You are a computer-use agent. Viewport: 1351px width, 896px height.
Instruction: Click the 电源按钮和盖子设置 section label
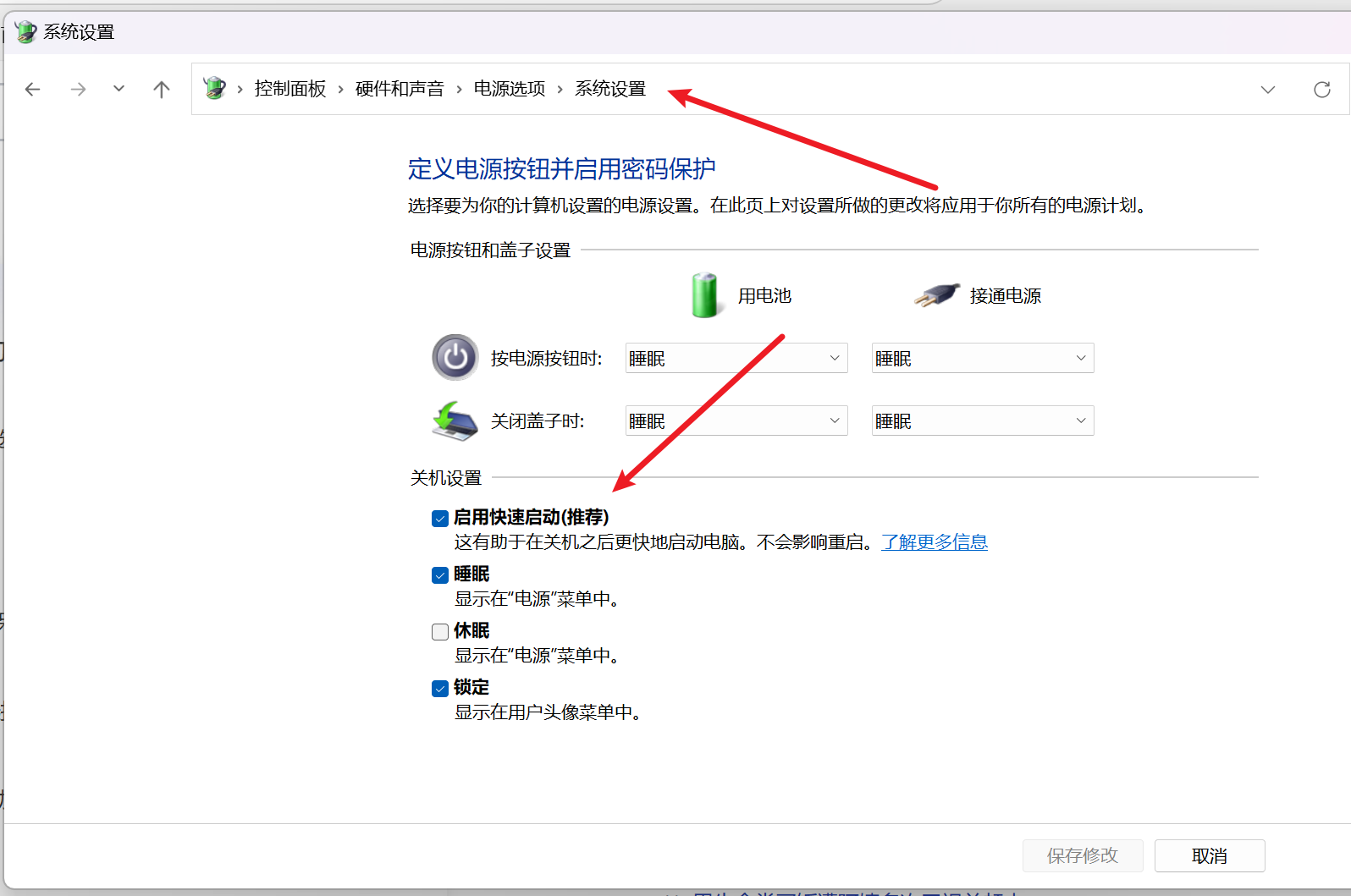click(x=491, y=250)
